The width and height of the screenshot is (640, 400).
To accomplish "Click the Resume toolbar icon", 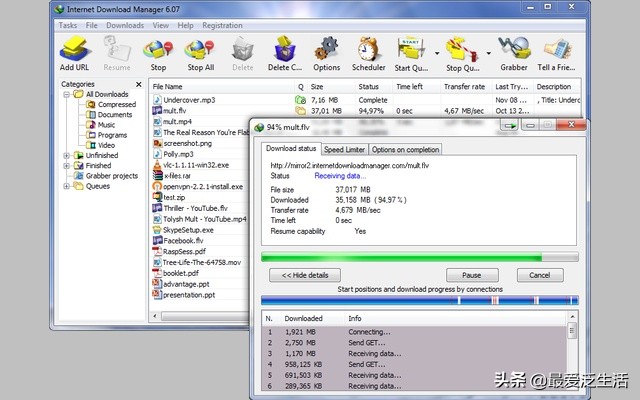I will [117, 48].
